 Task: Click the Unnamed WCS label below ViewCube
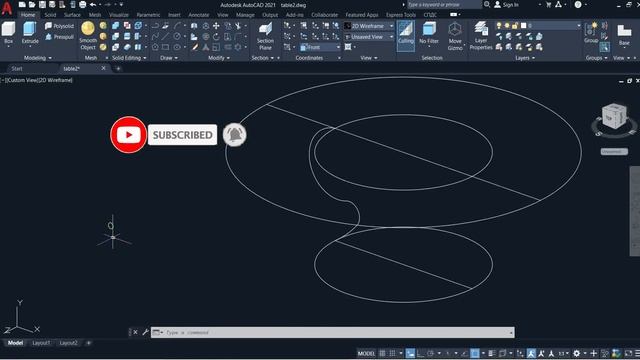pos(614,151)
